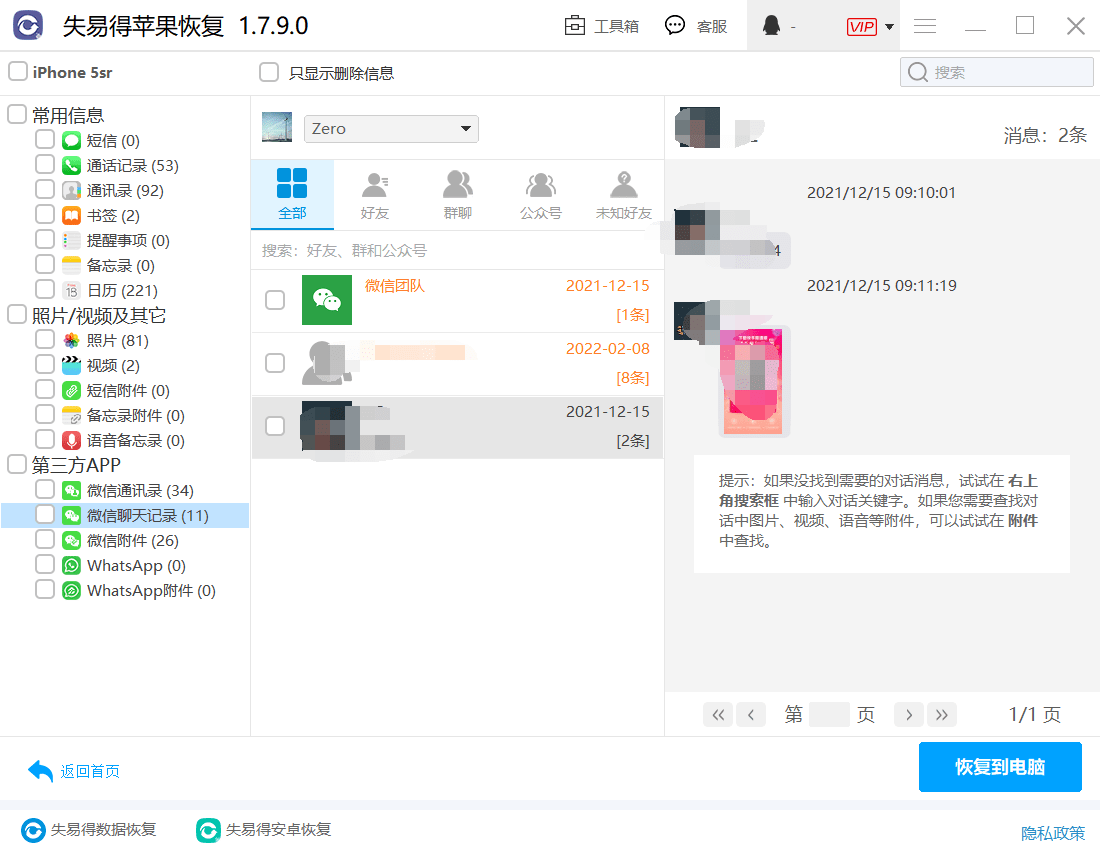Switch to the 全部 tab
This screenshot has height=850, width=1100.
[x=292, y=194]
